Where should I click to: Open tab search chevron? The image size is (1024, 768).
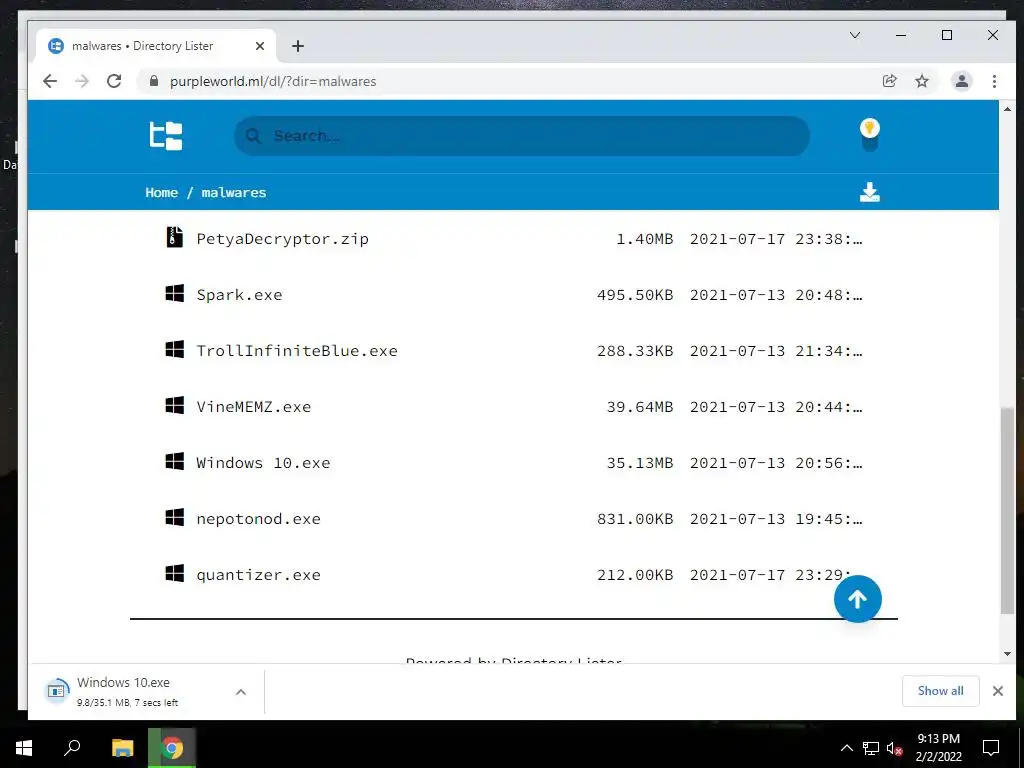tap(855, 35)
